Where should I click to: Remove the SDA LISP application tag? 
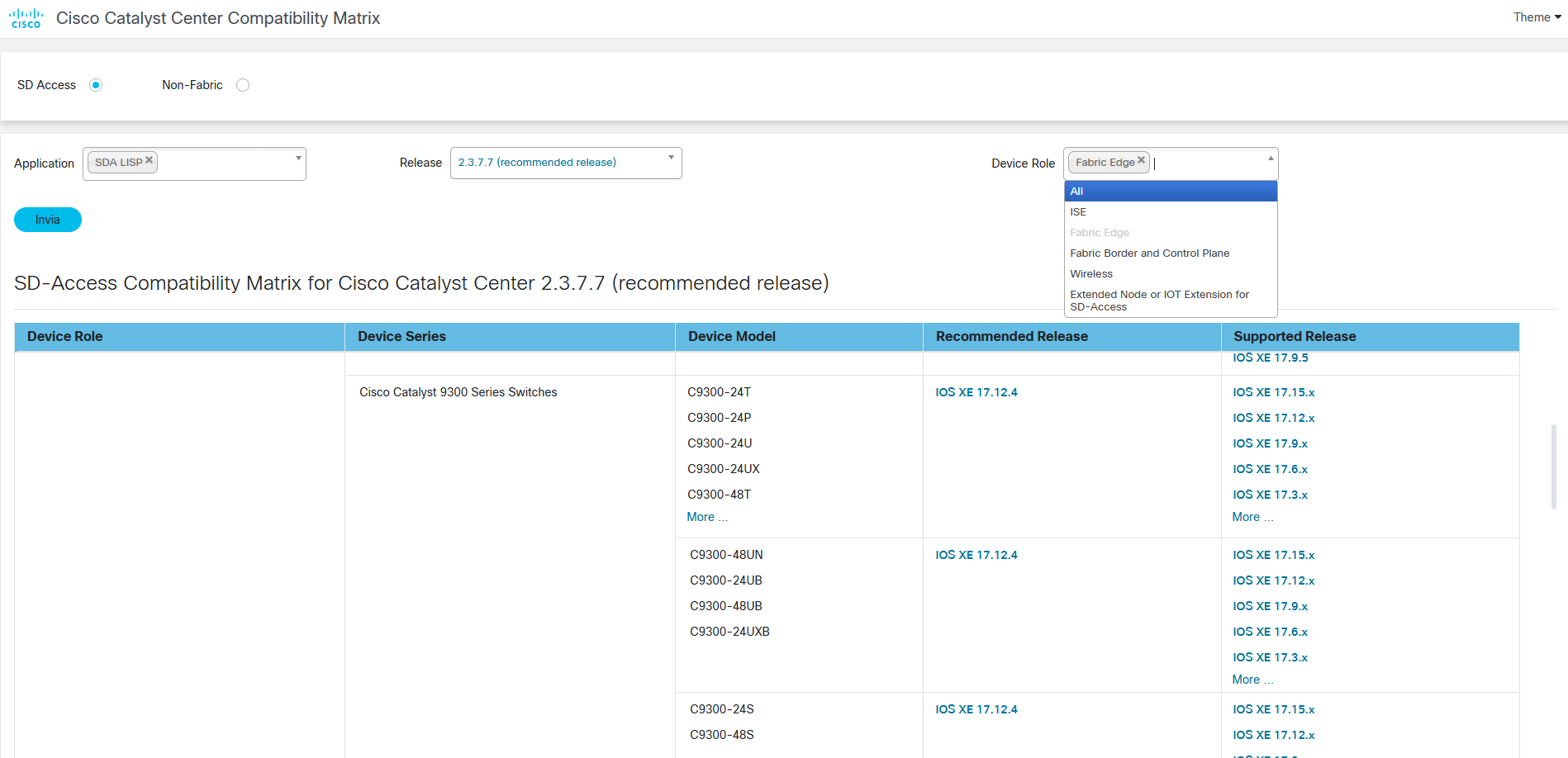pyautogui.click(x=150, y=160)
